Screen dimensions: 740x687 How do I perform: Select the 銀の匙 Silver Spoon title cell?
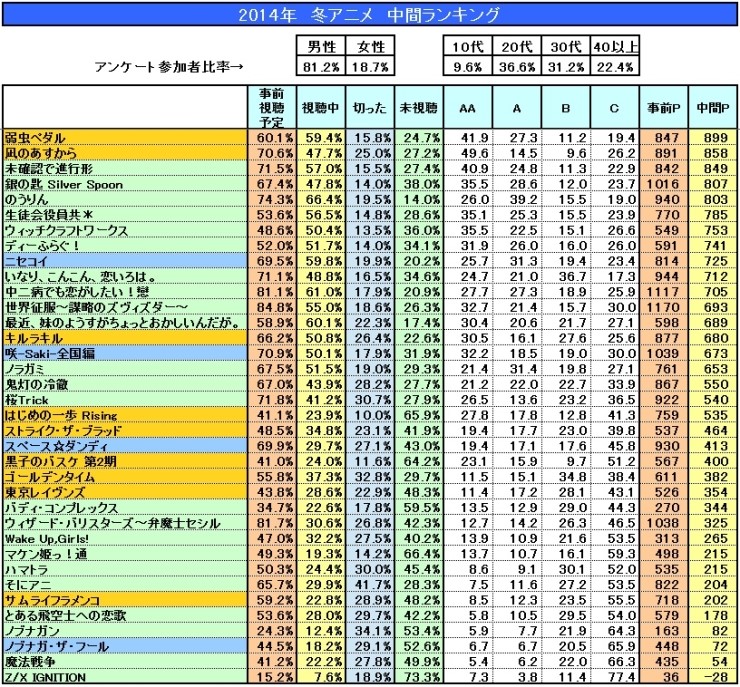pos(125,184)
